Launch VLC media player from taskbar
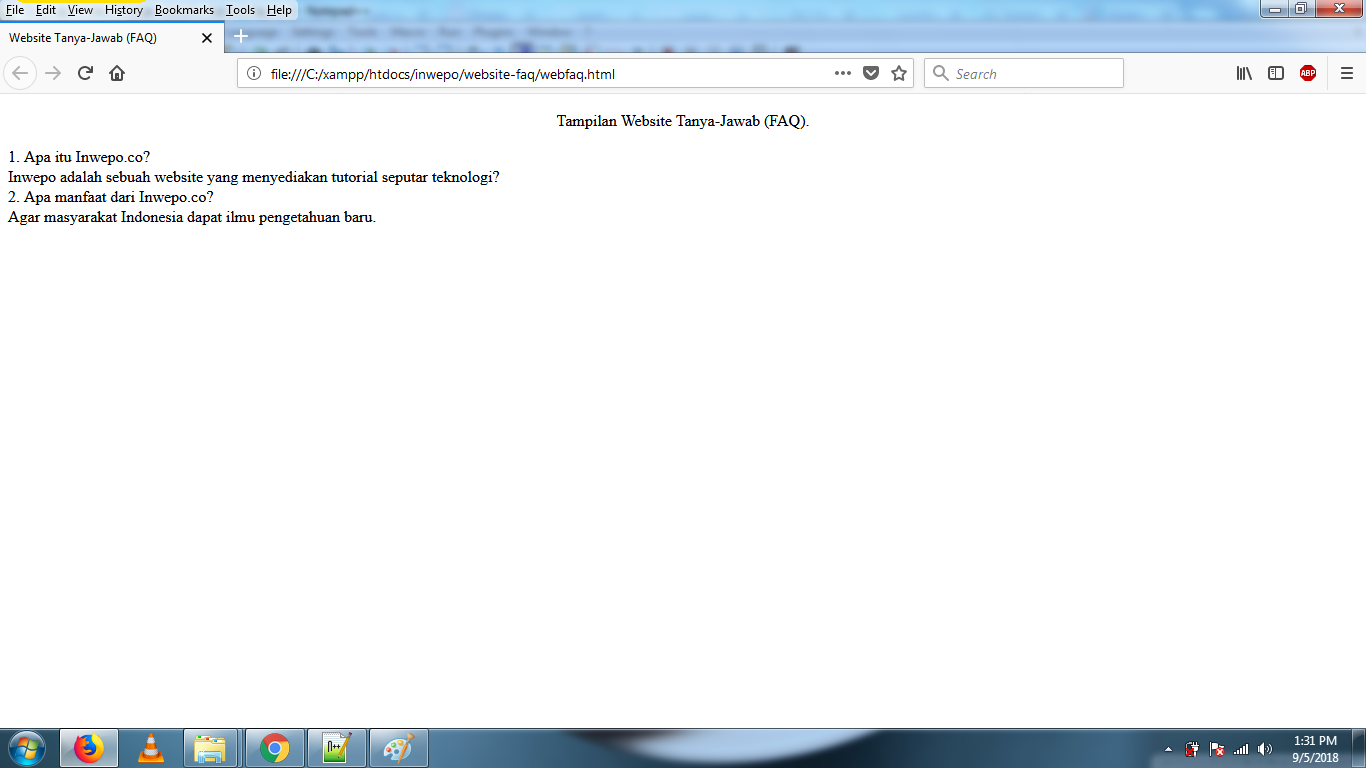Screen dimensions: 1366x768 pyautogui.click(x=151, y=748)
